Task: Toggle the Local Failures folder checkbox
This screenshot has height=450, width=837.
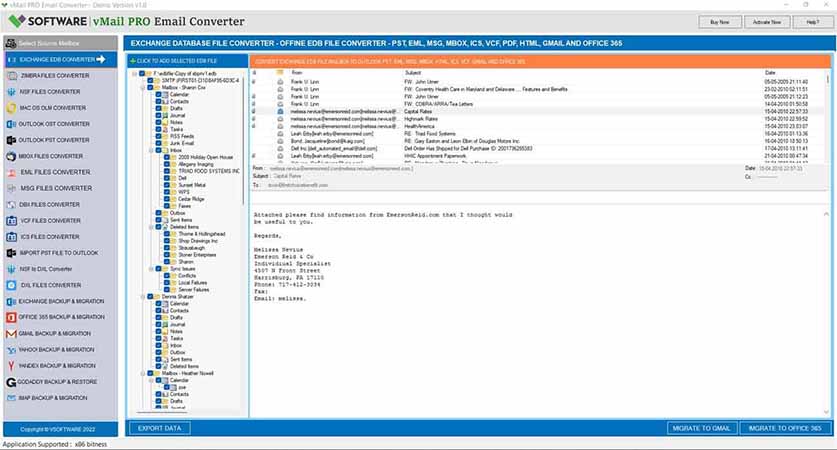Action: pos(167,283)
